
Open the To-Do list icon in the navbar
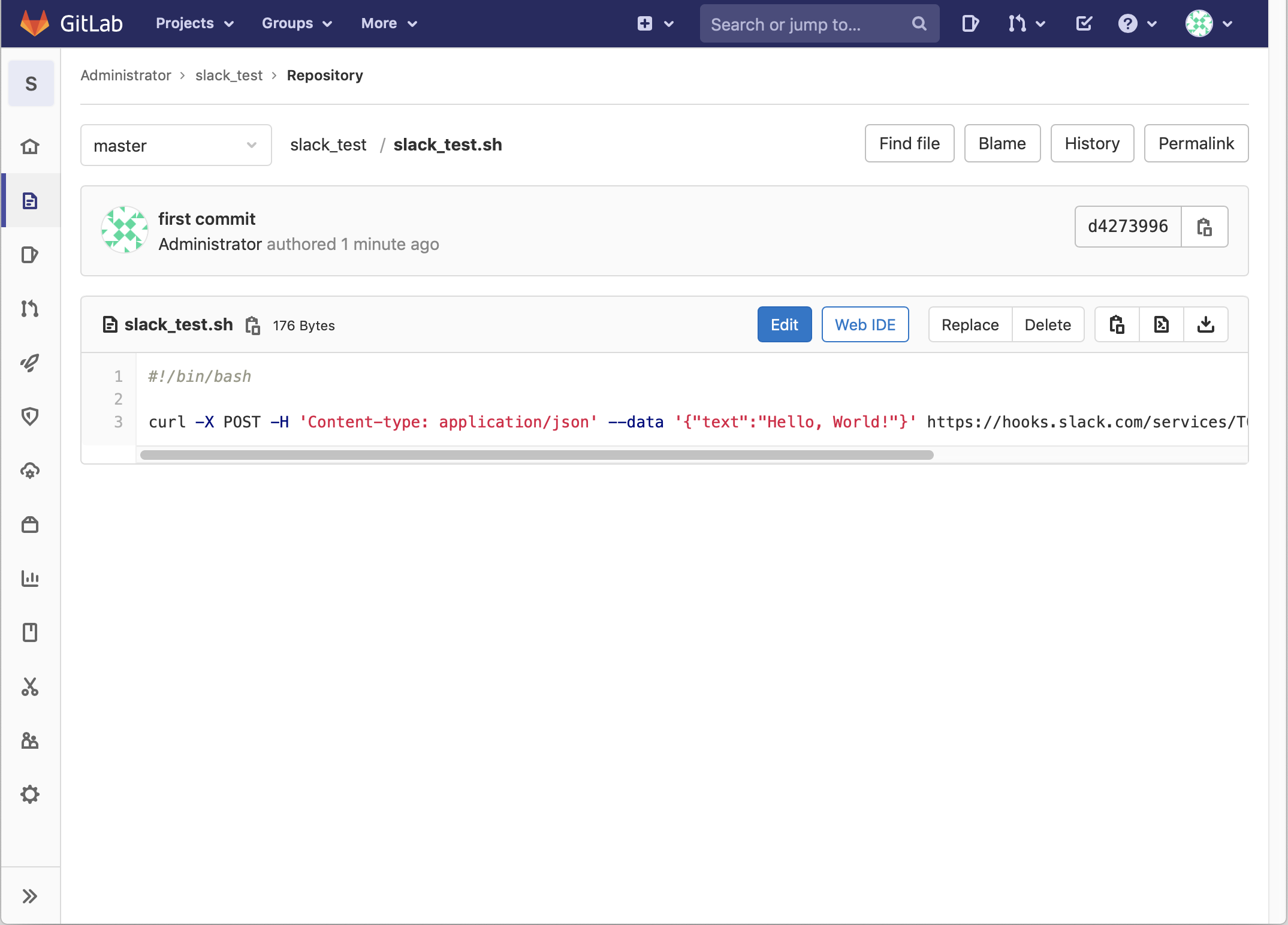point(1084,23)
